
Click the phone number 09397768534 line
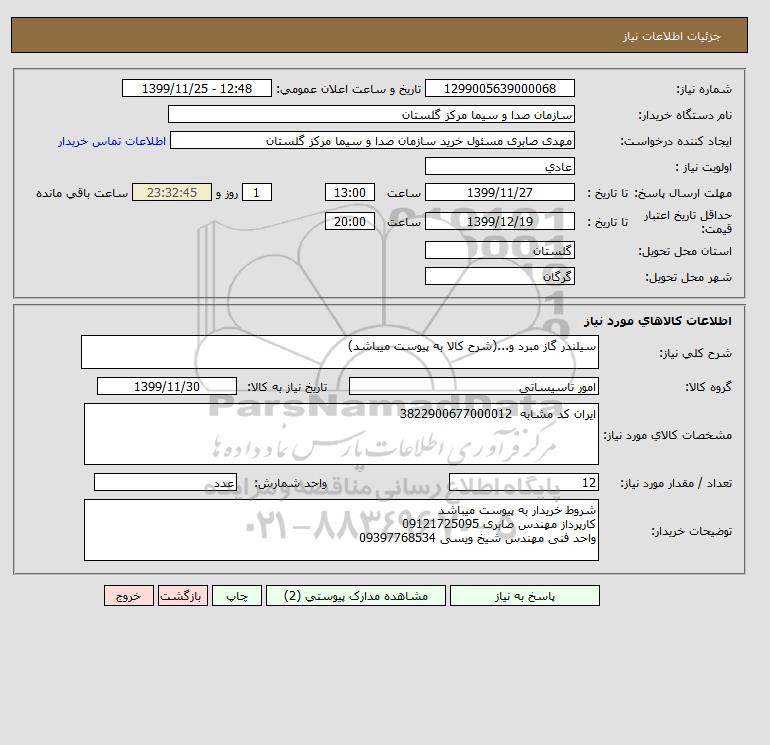(x=477, y=538)
